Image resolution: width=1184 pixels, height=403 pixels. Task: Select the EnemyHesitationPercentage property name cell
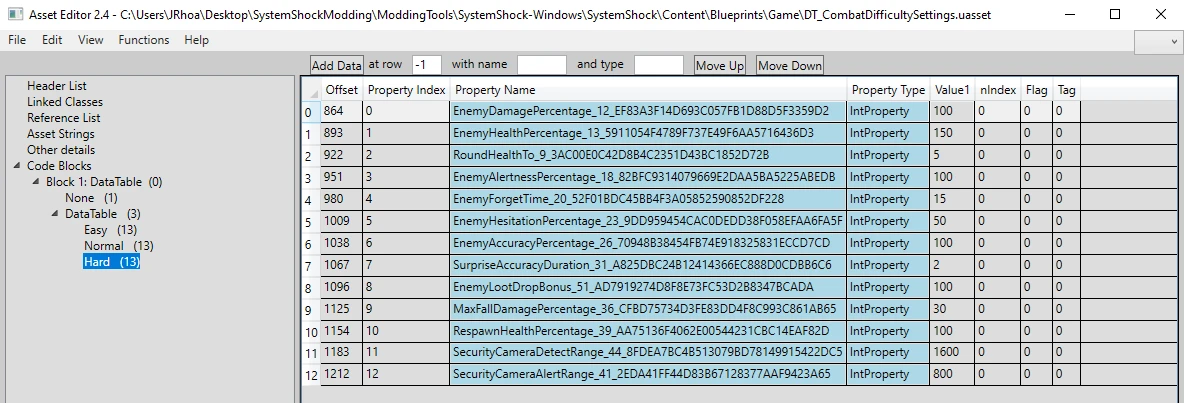tap(648, 220)
